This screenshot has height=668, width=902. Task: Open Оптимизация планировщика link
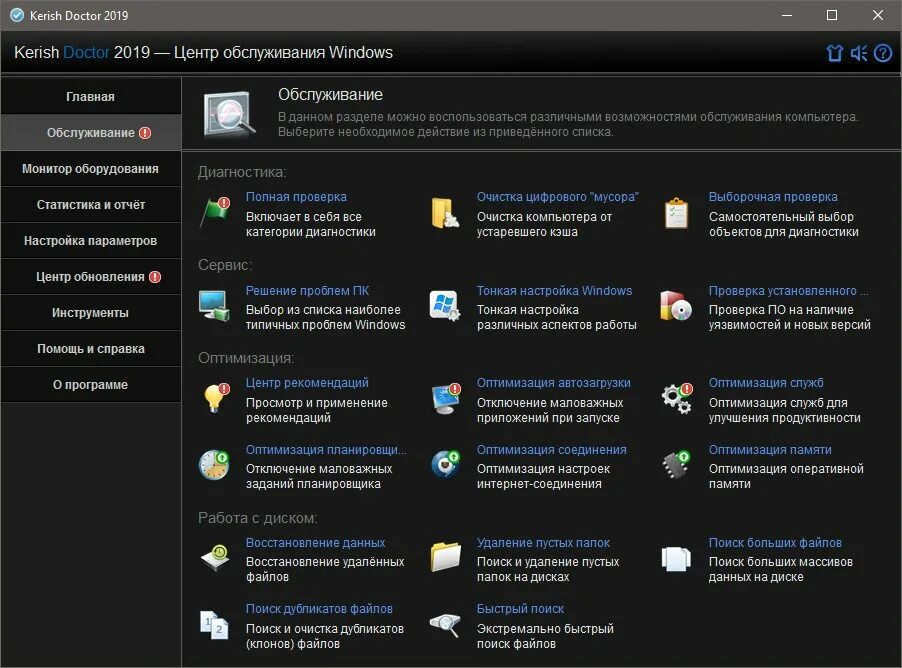click(326, 450)
